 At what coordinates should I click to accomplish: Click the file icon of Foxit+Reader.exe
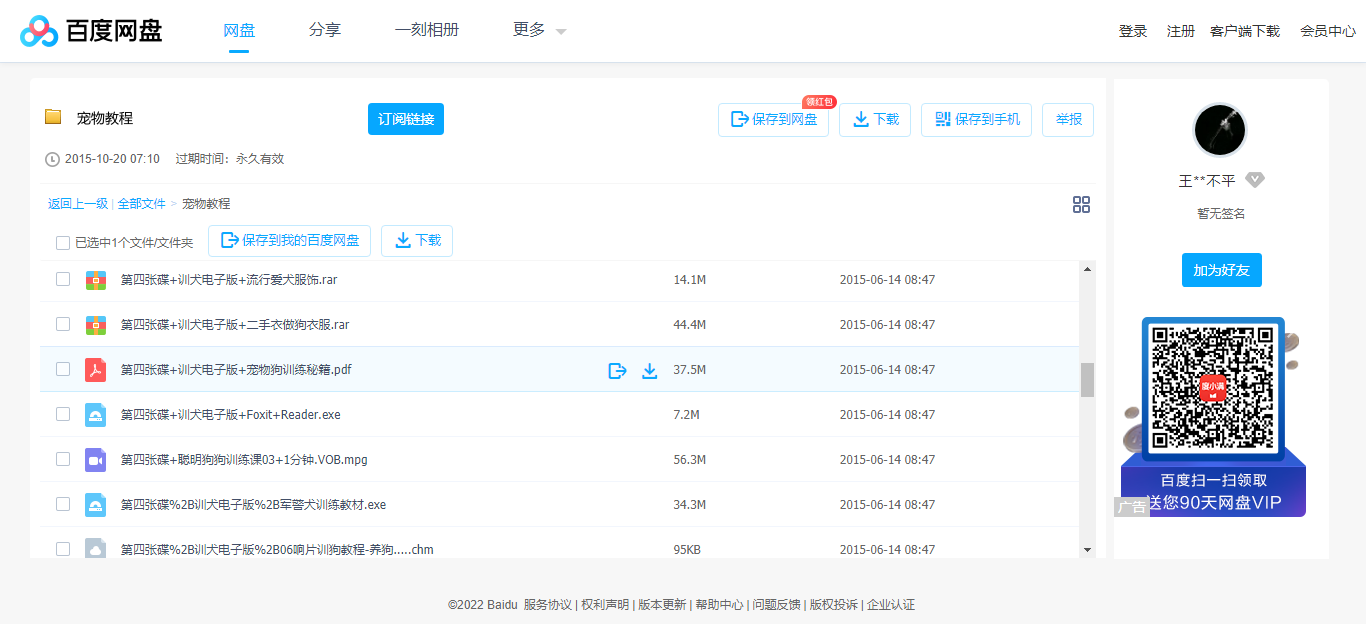[95, 414]
